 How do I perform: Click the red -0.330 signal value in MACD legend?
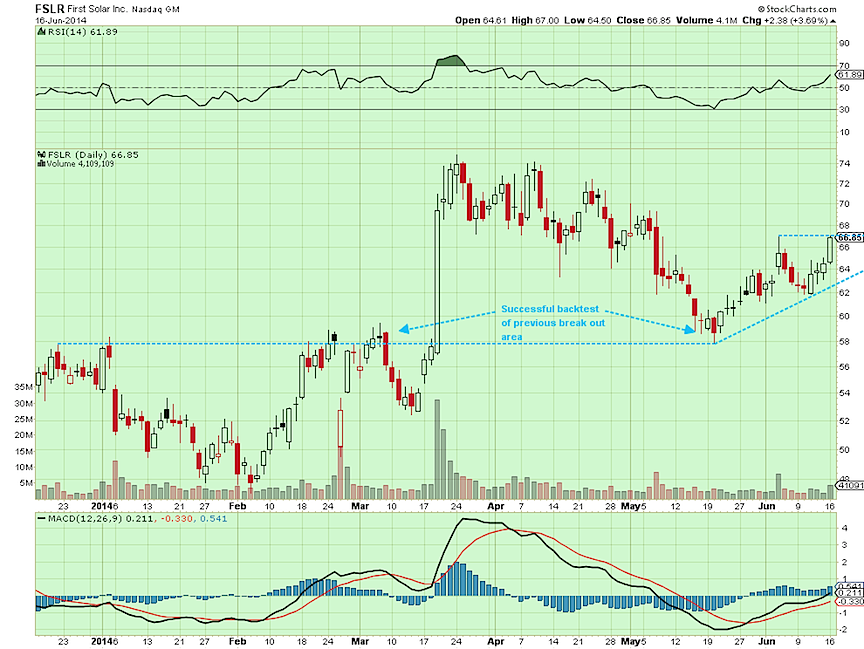tap(176, 519)
